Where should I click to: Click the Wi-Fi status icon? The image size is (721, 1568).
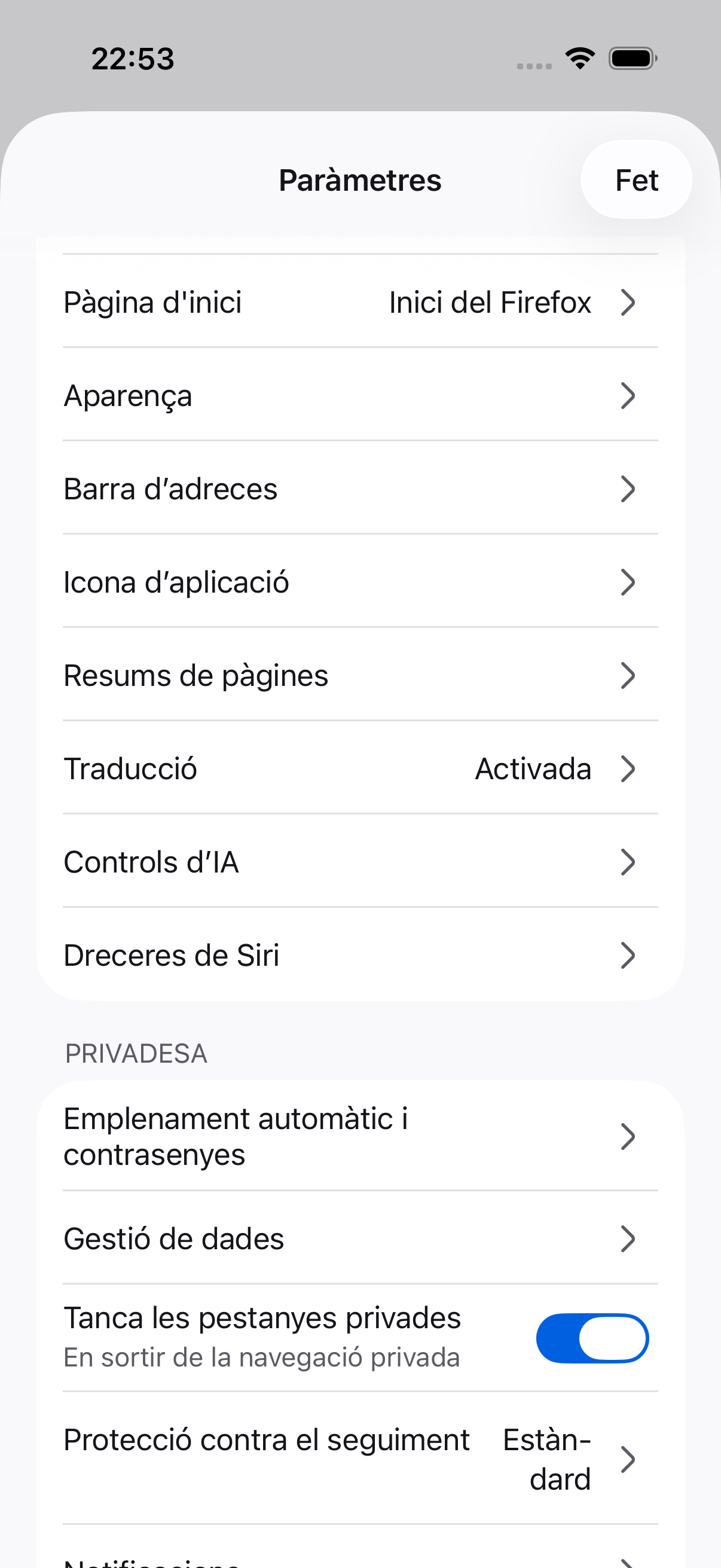click(580, 59)
